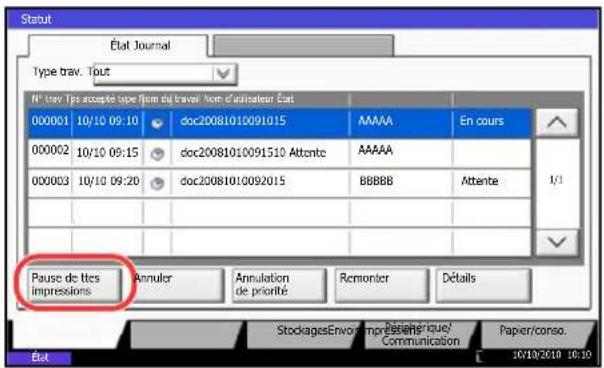Page up the job list with the up arrow
The height and width of the screenshot is (368, 604).
(557, 123)
